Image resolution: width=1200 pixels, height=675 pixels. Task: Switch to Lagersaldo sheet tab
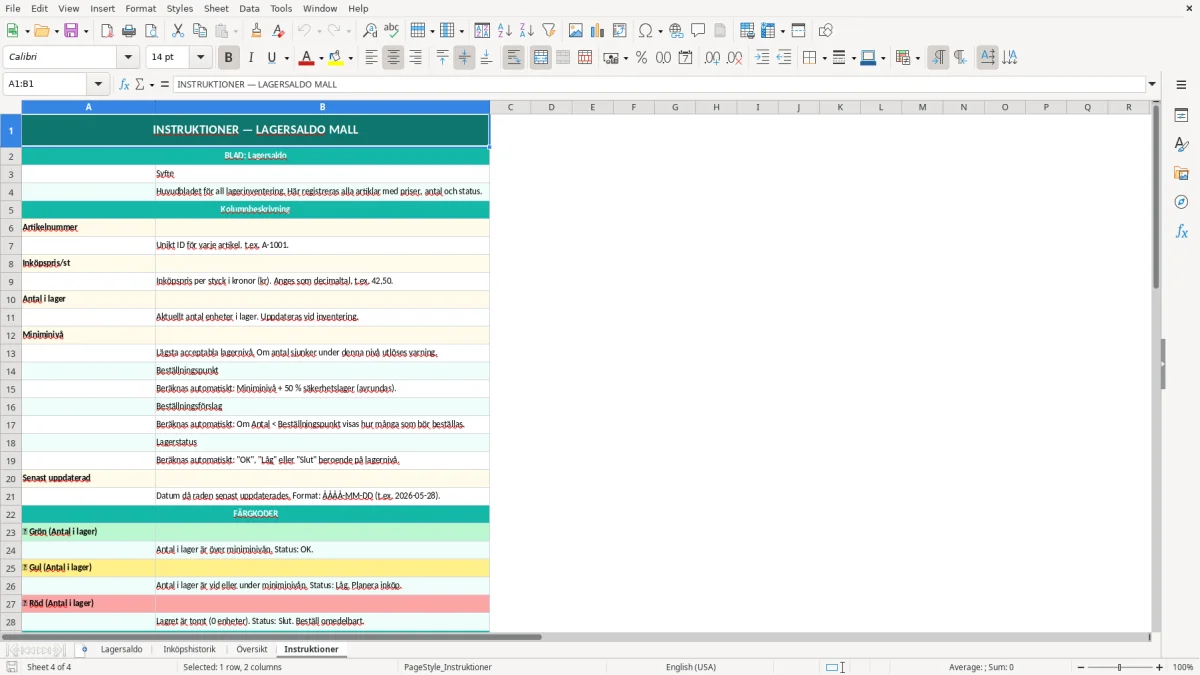tap(122, 649)
